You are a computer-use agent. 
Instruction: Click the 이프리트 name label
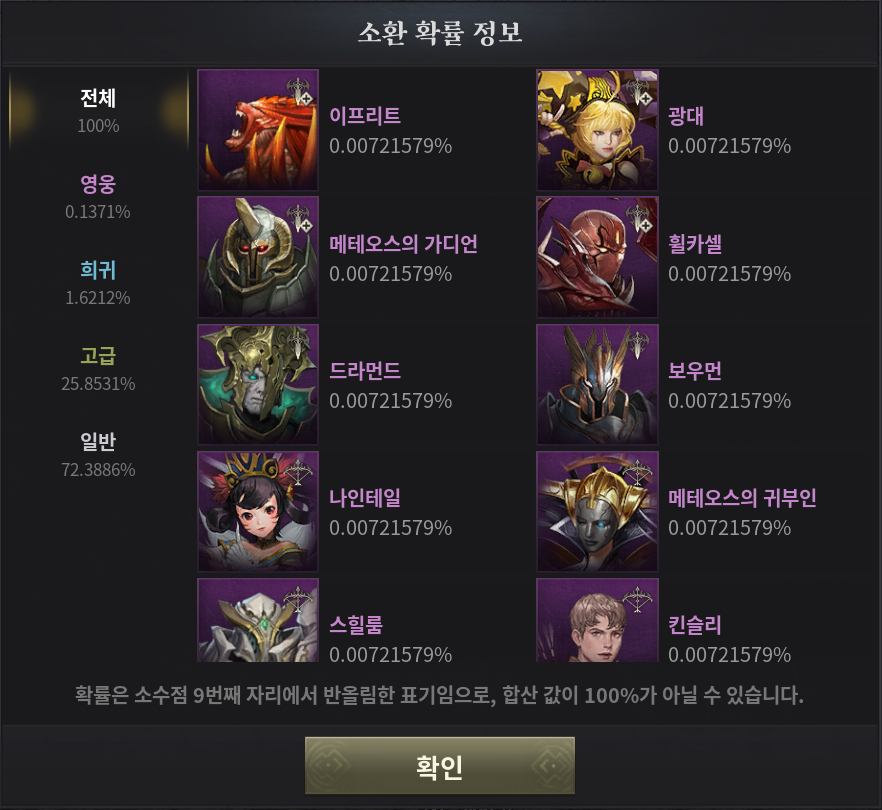tap(365, 116)
